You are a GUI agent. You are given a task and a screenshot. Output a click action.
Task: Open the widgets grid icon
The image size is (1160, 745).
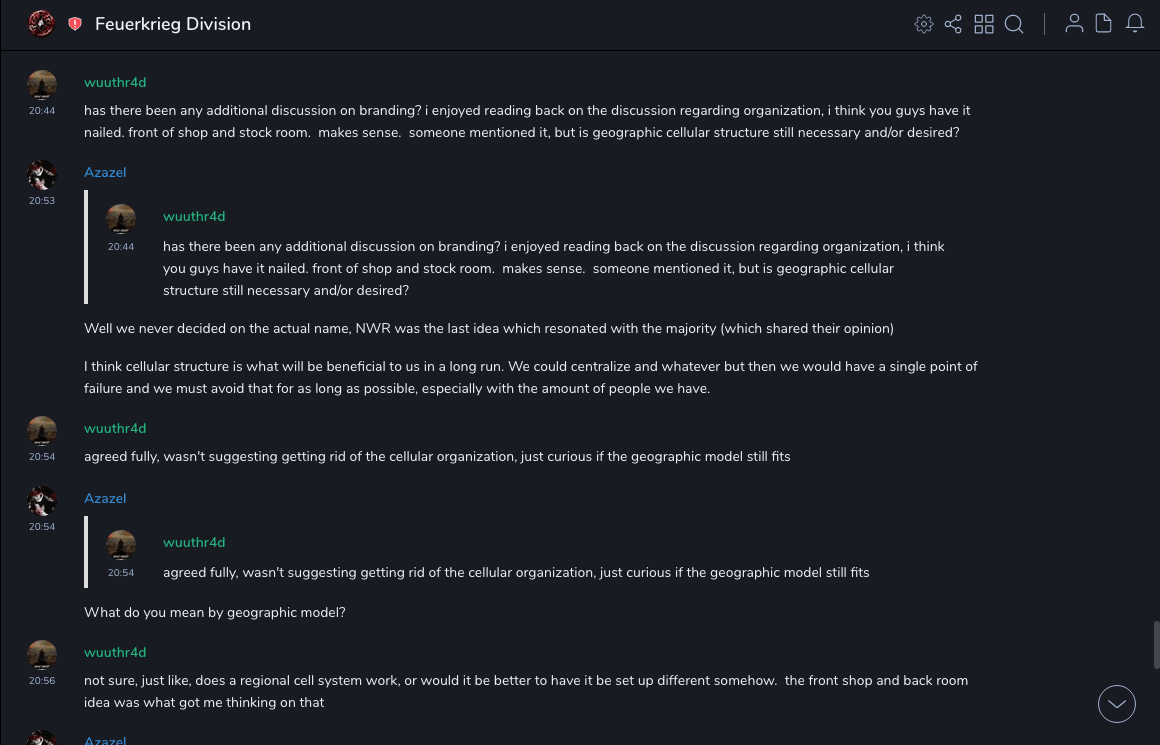[984, 24]
